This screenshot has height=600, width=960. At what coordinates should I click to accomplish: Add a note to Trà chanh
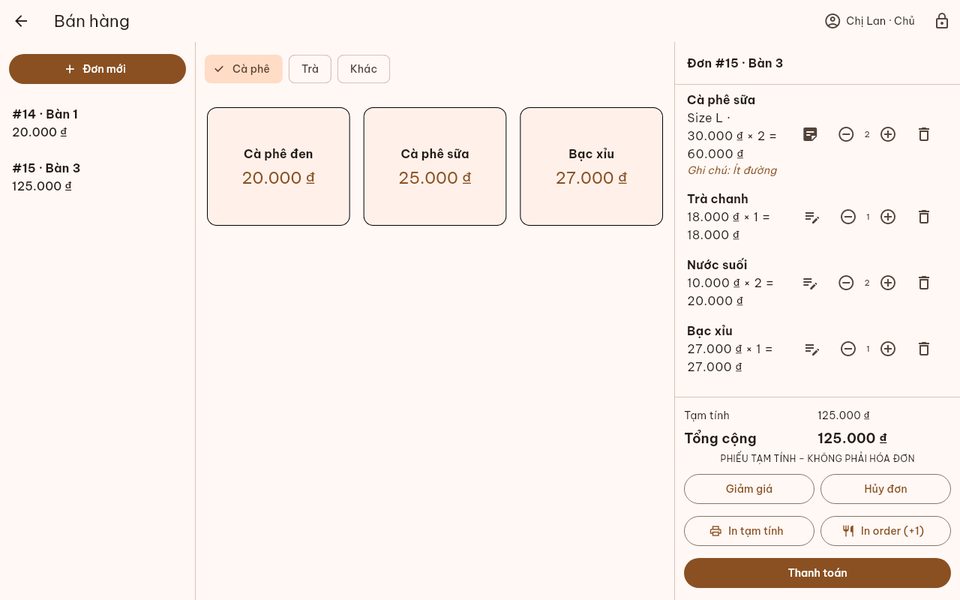tap(811, 217)
